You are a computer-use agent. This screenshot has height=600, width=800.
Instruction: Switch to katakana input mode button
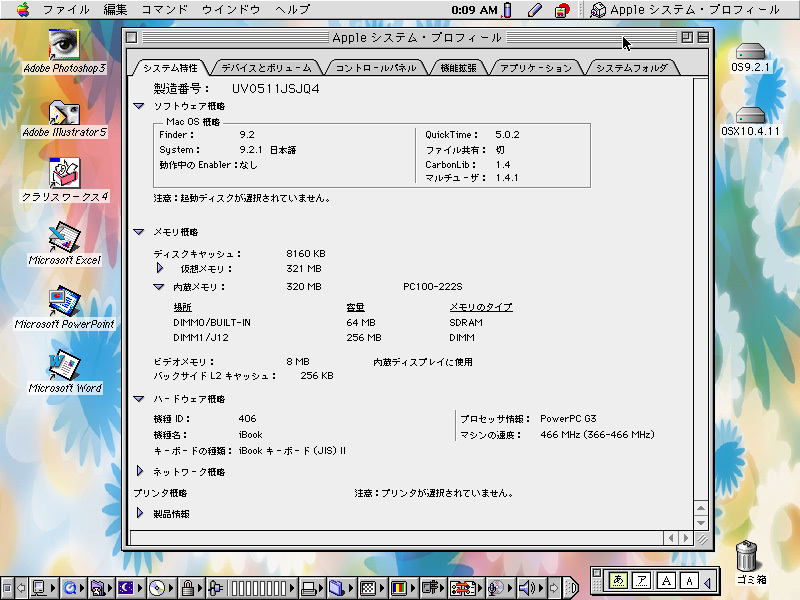pos(643,580)
